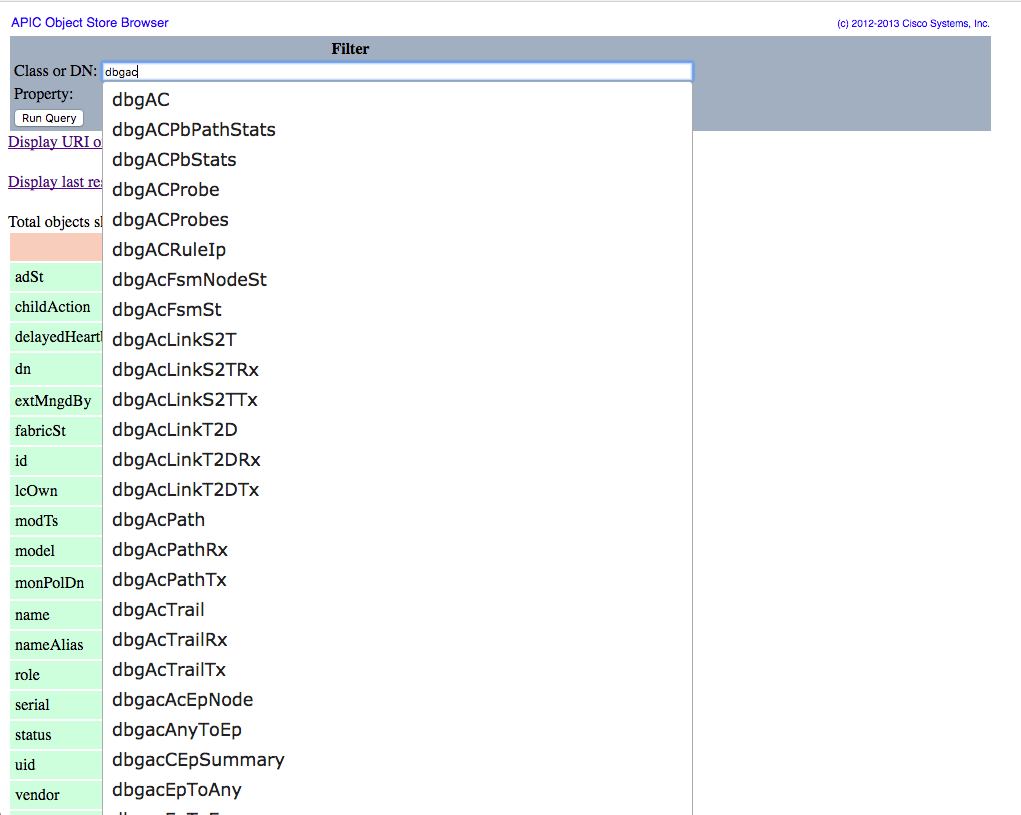Viewport: 1021px width, 815px height.
Task: Select the dbgACRuleIp suggestion
Action: coord(169,250)
